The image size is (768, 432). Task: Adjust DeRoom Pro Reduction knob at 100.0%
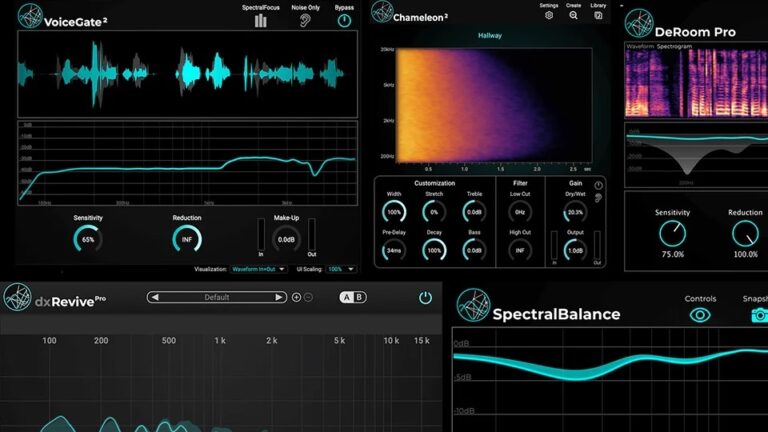(x=745, y=234)
